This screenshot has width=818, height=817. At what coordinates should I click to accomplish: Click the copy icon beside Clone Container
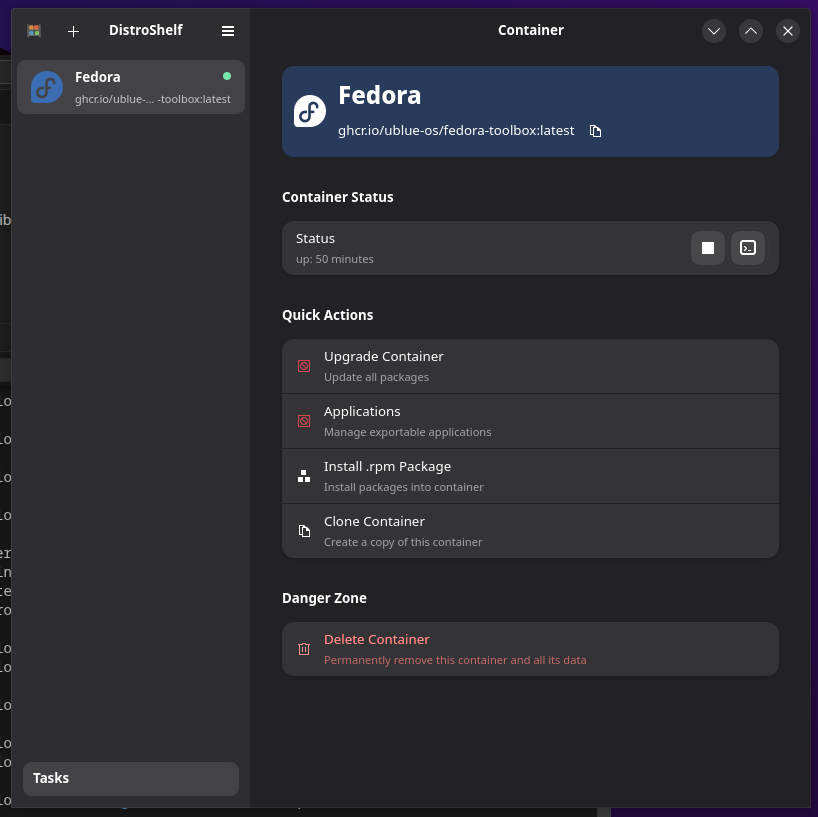304,531
